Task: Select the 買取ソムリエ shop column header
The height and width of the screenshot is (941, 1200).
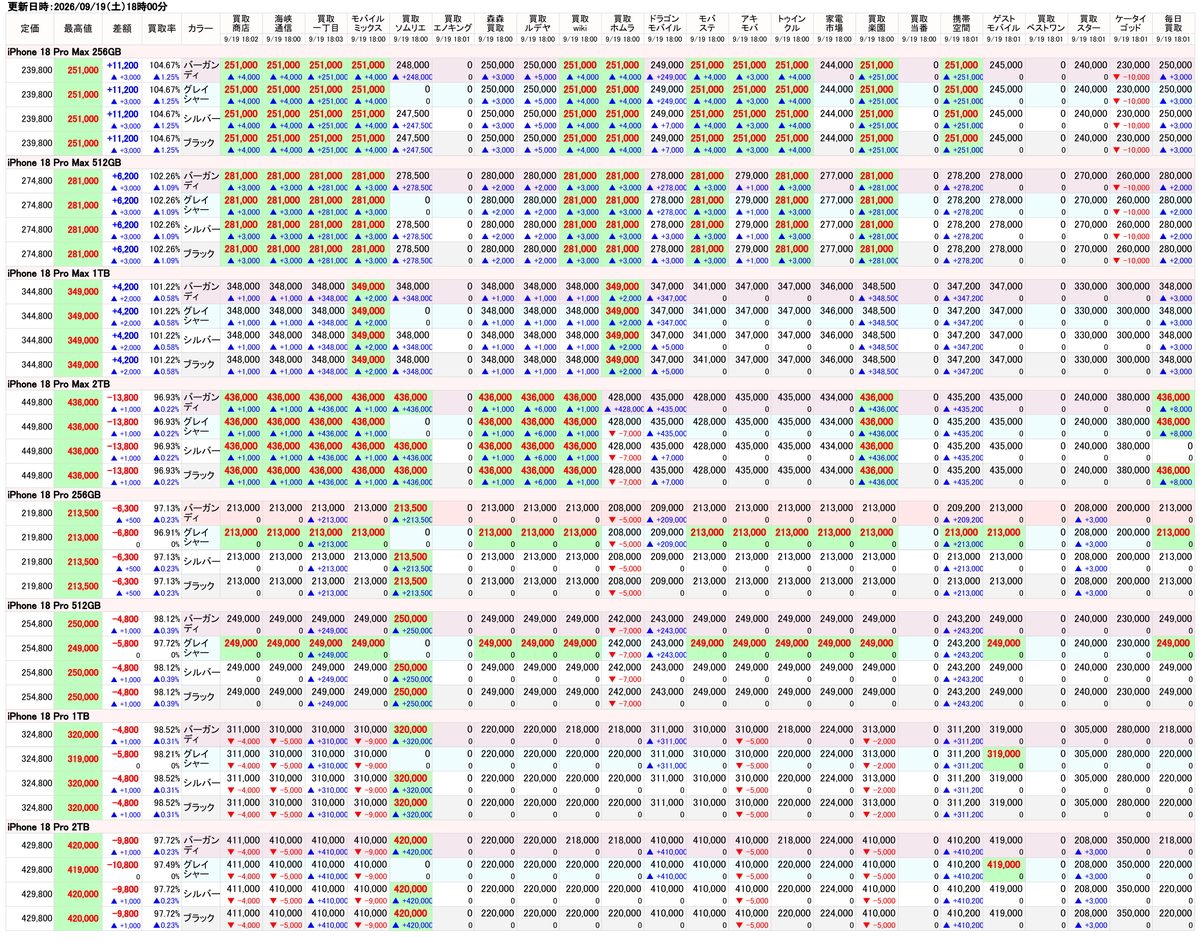Action: (x=410, y=24)
